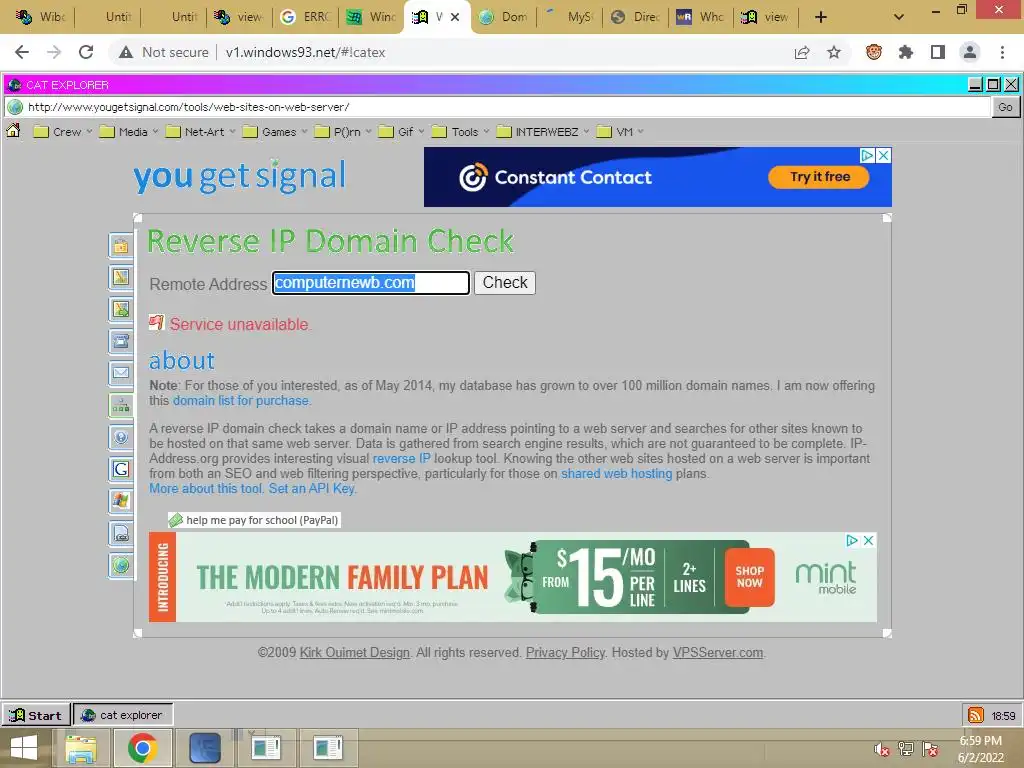Click Cat Explorer URL address field
This screenshot has height=768, width=1024.
pos(499,106)
